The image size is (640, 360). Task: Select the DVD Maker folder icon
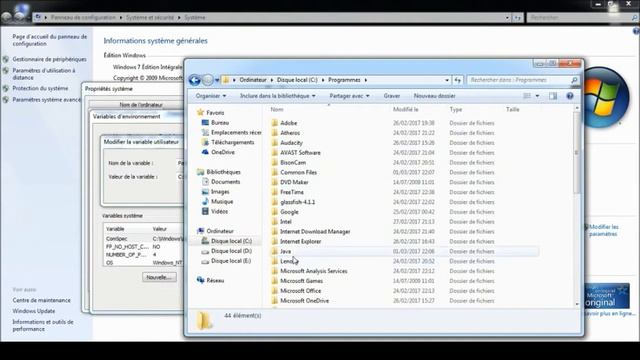(275, 182)
